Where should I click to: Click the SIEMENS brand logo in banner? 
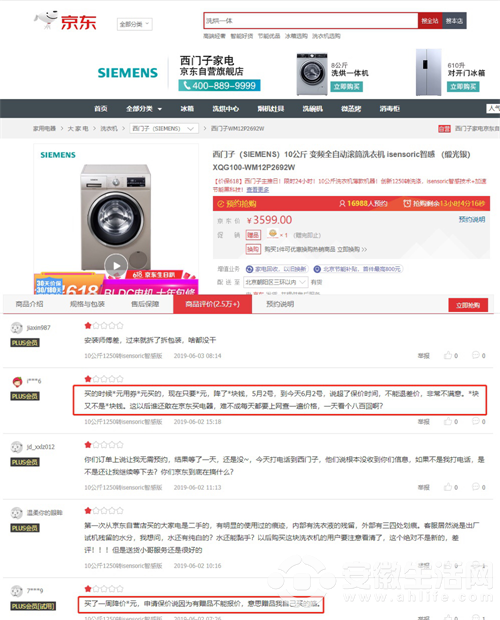point(128,73)
